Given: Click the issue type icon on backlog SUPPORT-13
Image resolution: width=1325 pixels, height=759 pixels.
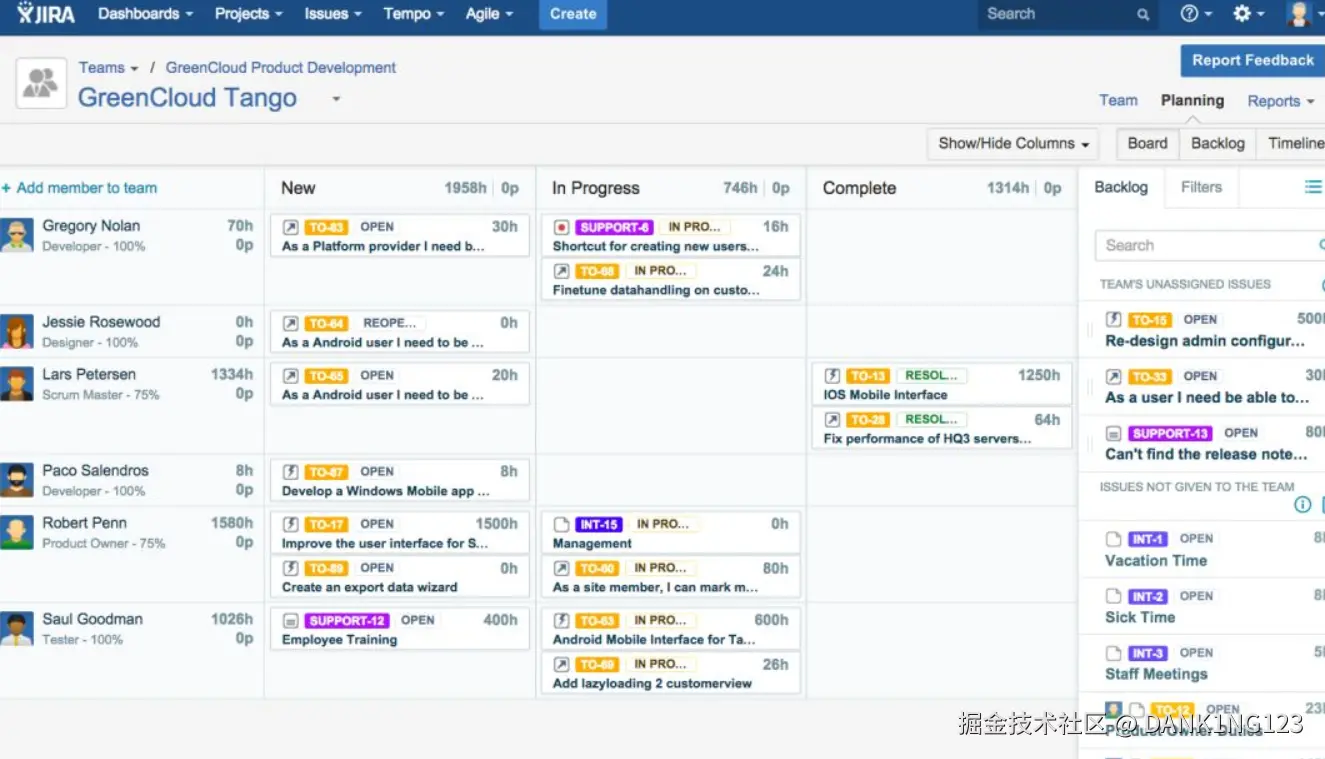Looking at the screenshot, I should click(x=1113, y=433).
